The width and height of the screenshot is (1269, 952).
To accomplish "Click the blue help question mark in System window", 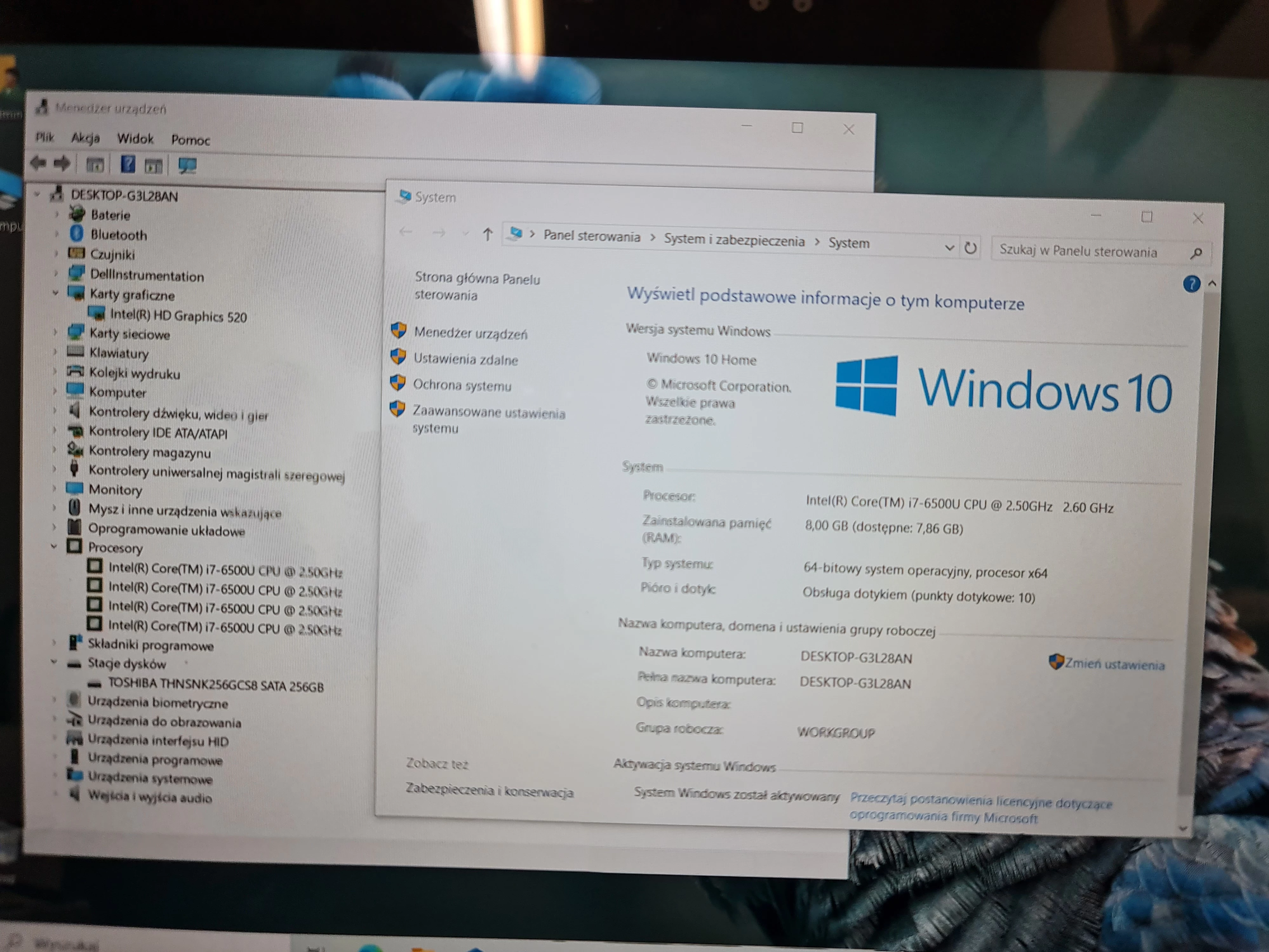I will pyautogui.click(x=1192, y=284).
